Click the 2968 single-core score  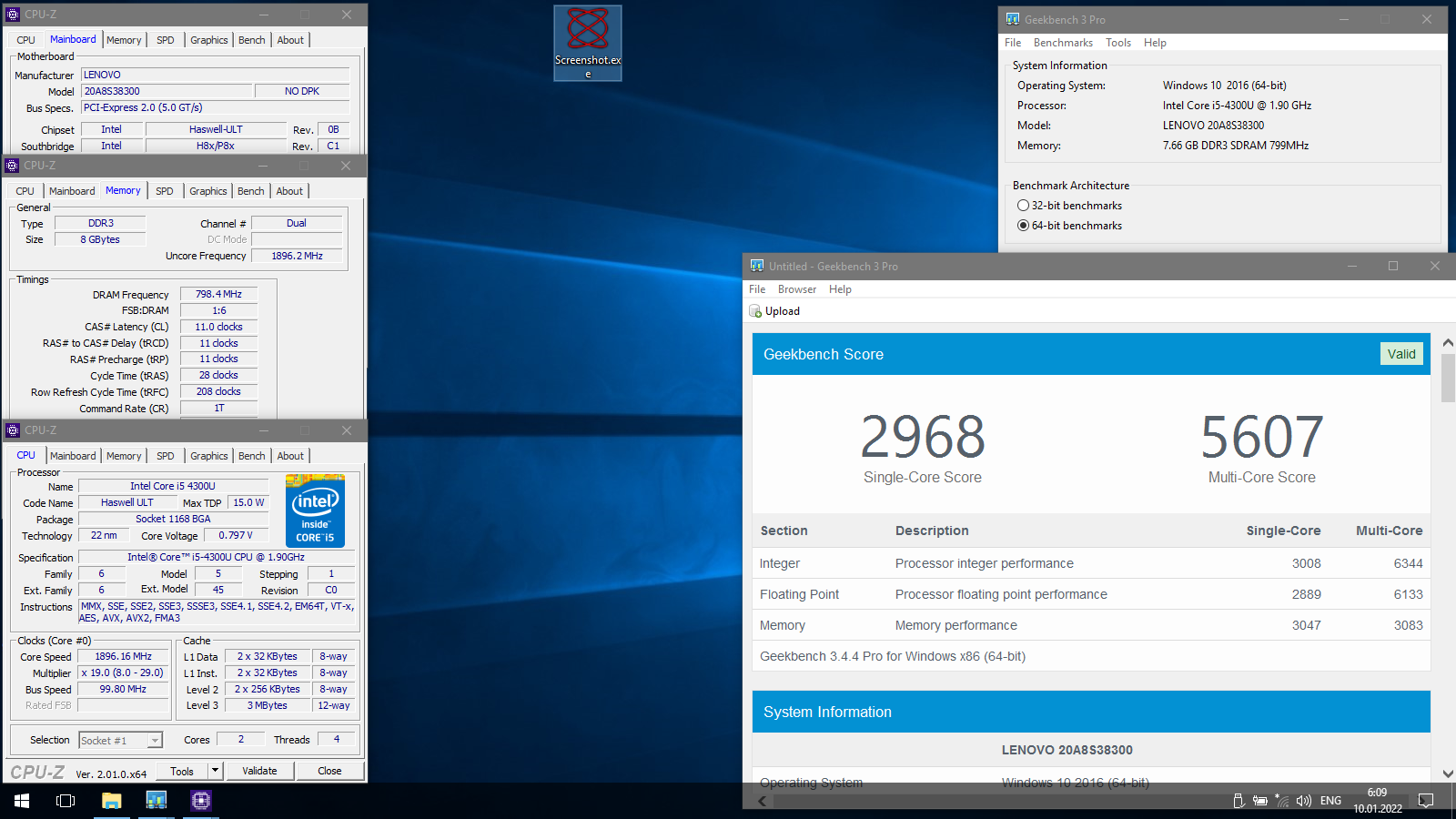pos(923,436)
